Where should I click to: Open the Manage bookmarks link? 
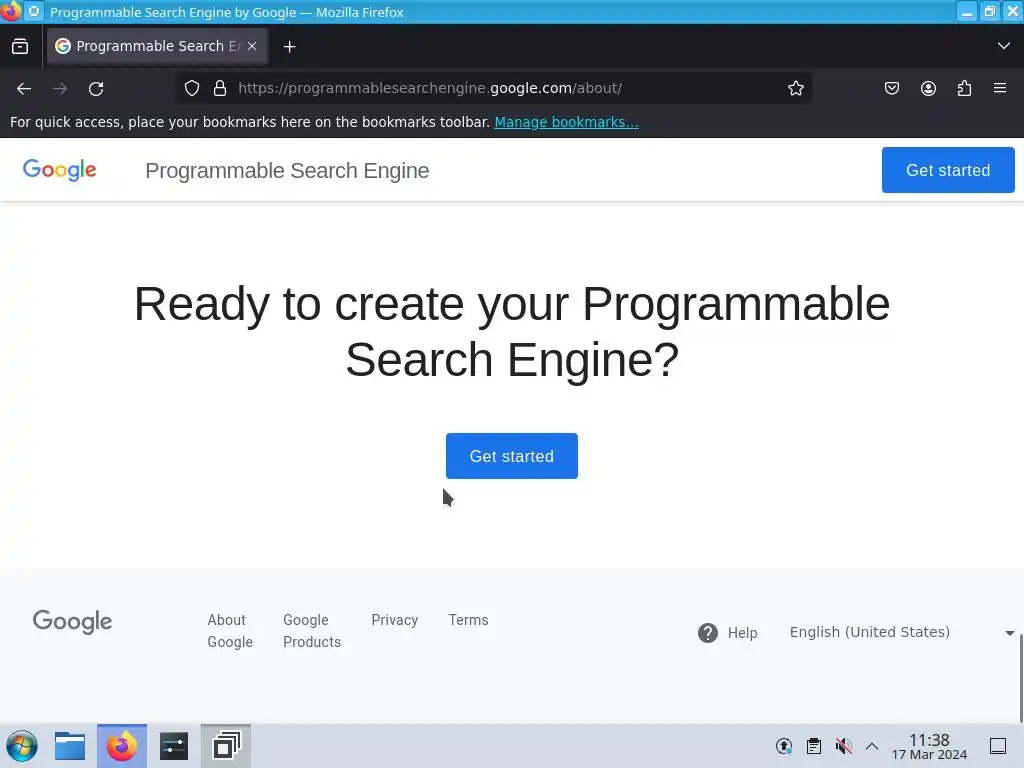click(566, 122)
